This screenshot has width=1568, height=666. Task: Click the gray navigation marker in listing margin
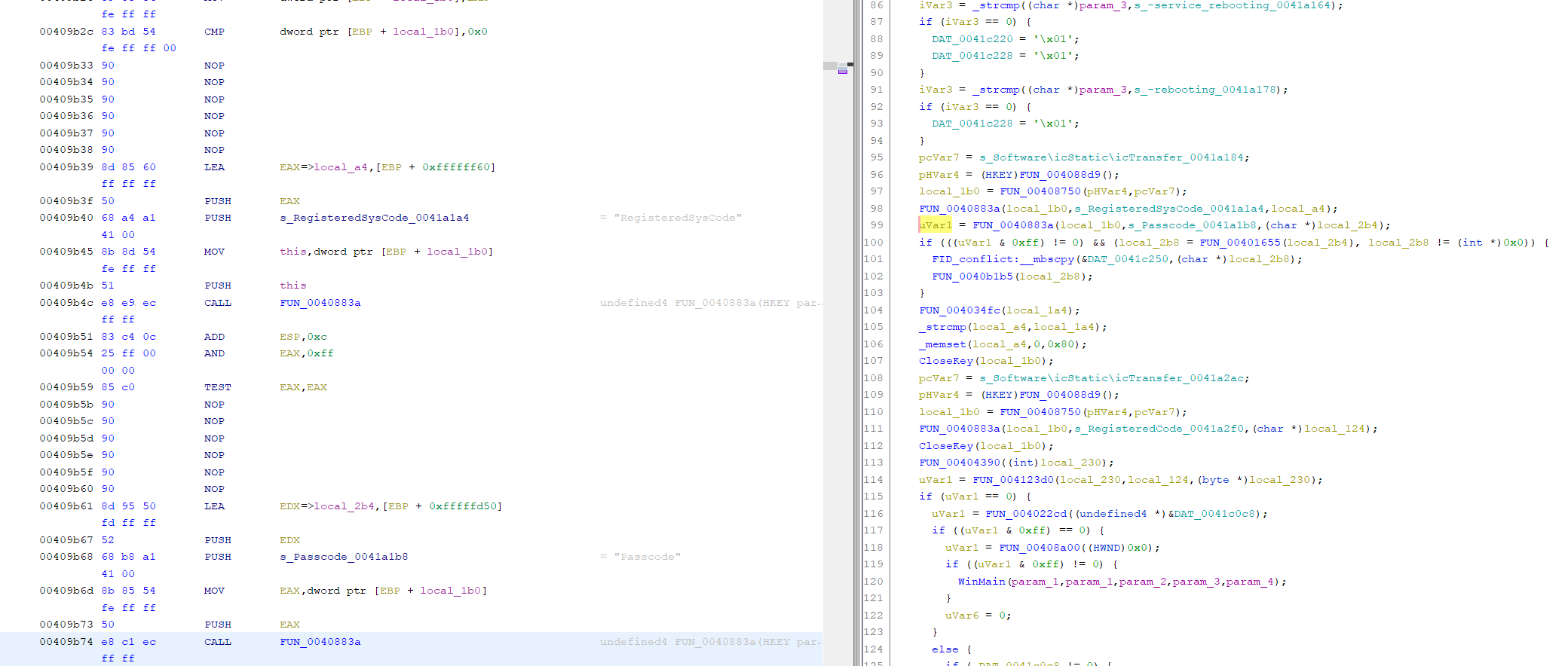[830, 66]
